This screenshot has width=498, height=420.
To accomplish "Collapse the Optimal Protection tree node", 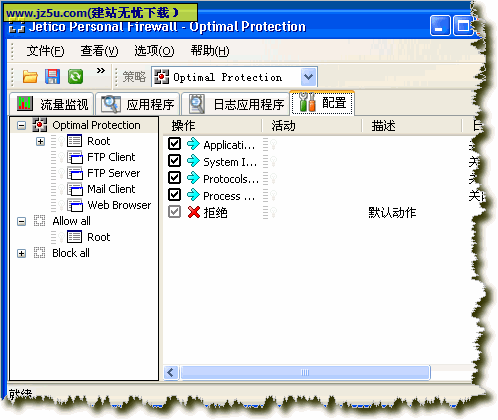I will [x=22, y=125].
